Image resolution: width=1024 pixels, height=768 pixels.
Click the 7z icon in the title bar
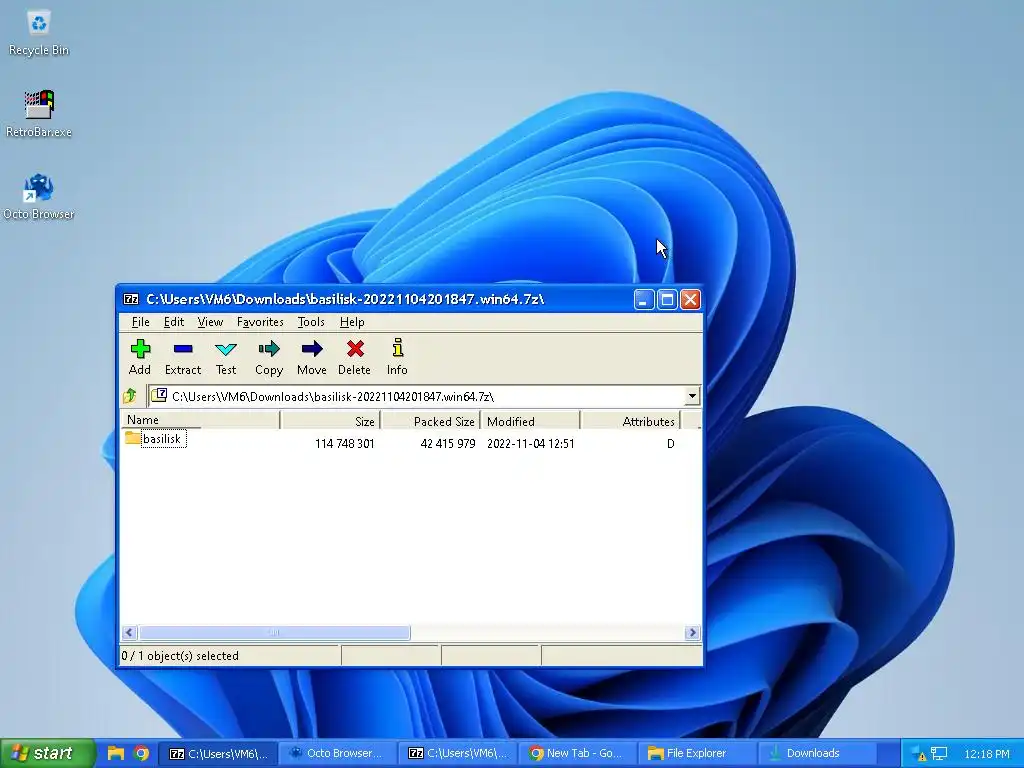click(131, 299)
